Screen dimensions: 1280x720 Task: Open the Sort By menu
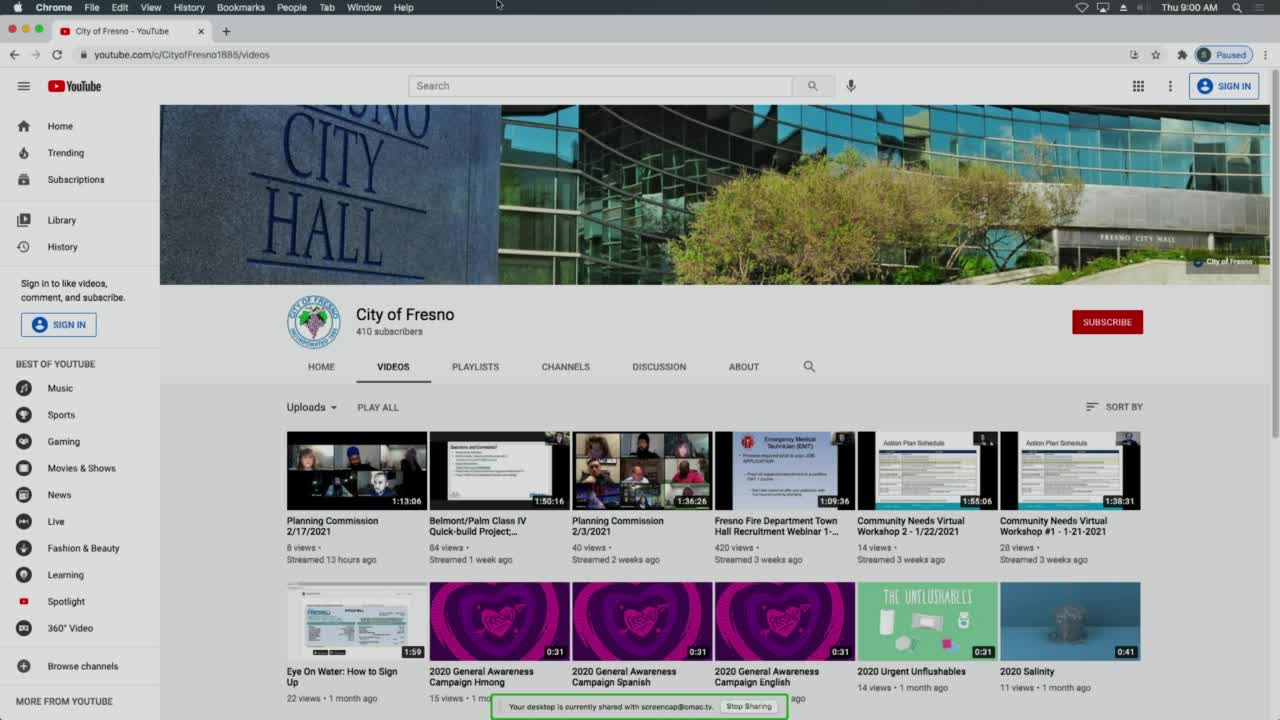1114,407
